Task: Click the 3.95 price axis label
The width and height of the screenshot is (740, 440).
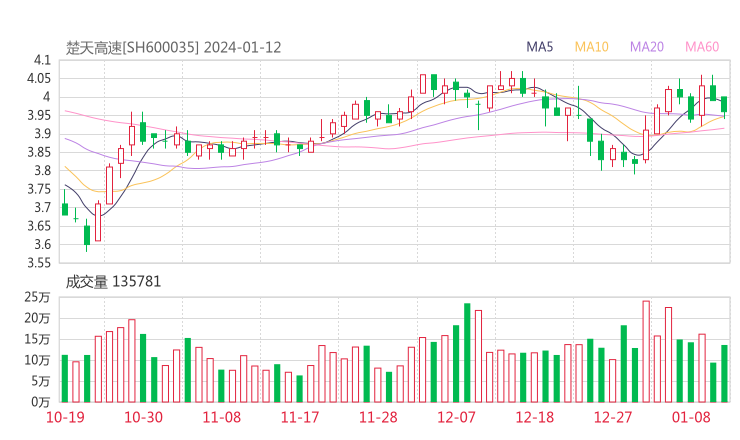Action: [39, 116]
